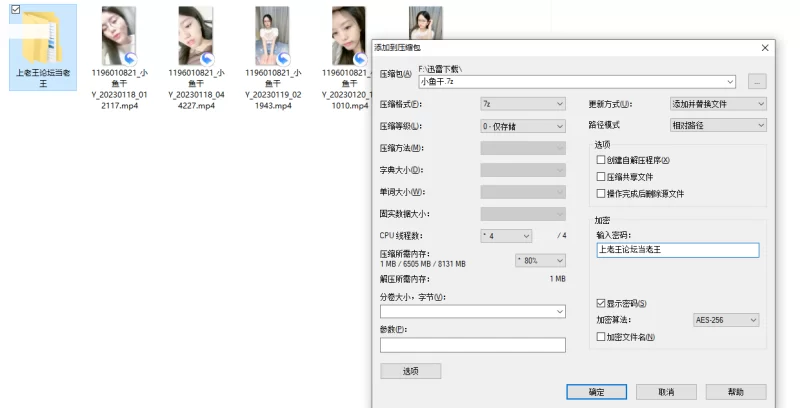The width and height of the screenshot is (800, 408).
Task: Click the 选项 button
Action: (x=411, y=371)
